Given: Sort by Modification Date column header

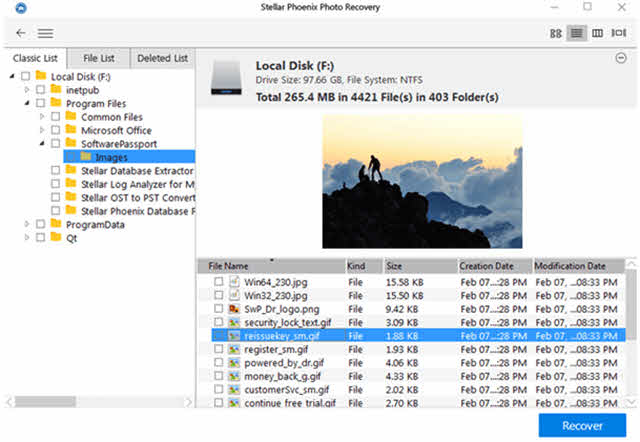Looking at the screenshot, I should (x=579, y=266).
